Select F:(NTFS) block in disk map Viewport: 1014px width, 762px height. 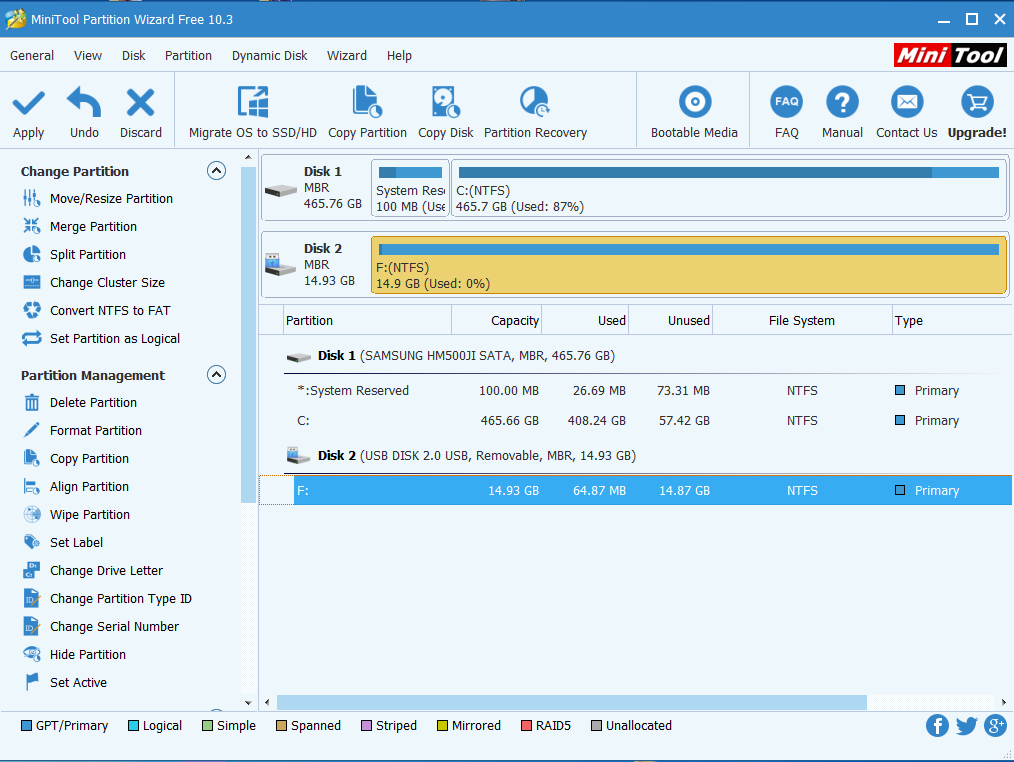(x=689, y=265)
